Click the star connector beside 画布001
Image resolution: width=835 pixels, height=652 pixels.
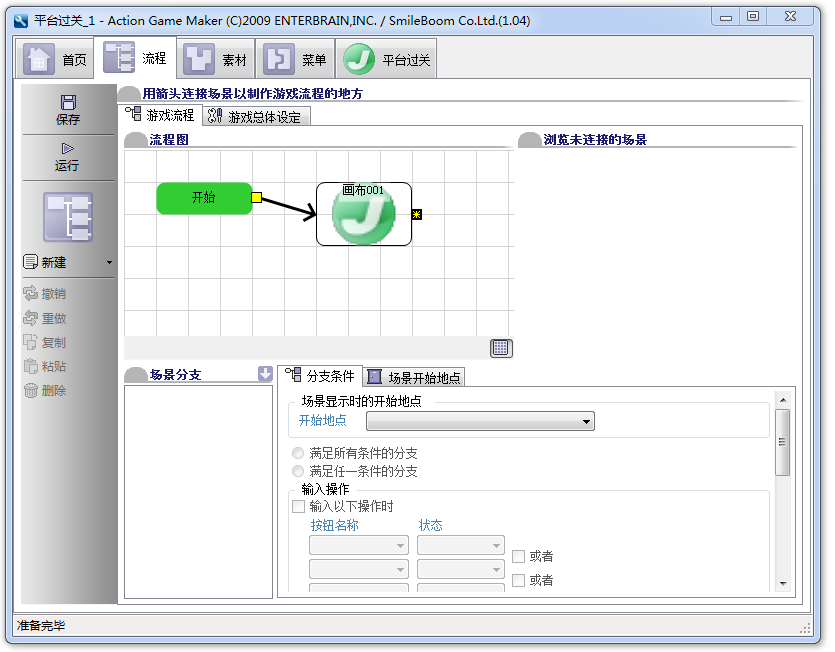416,215
